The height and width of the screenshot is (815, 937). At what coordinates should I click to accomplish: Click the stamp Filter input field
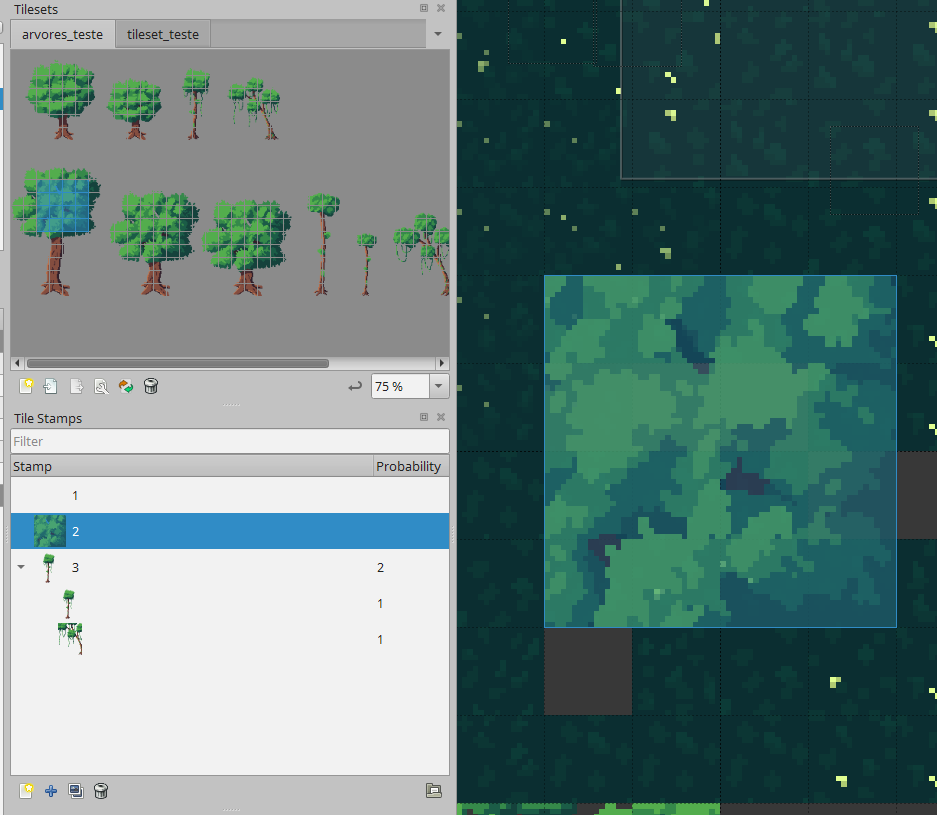click(229, 441)
